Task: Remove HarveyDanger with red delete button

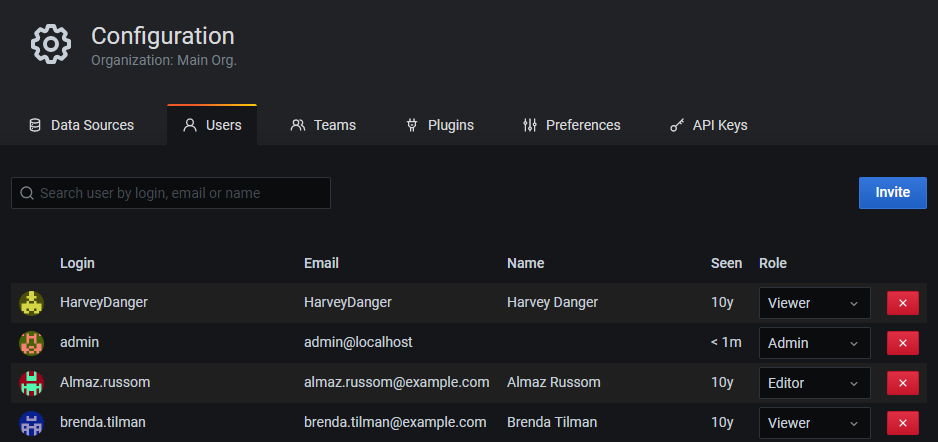Action: click(x=902, y=303)
